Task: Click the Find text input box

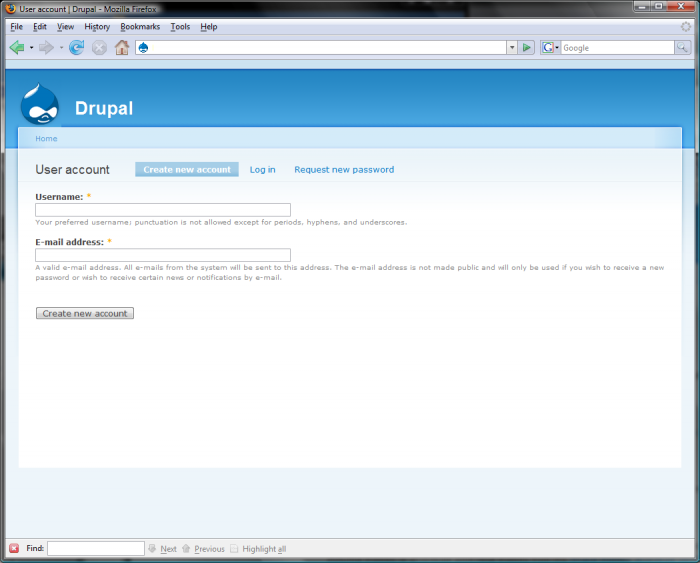Action: tap(96, 548)
